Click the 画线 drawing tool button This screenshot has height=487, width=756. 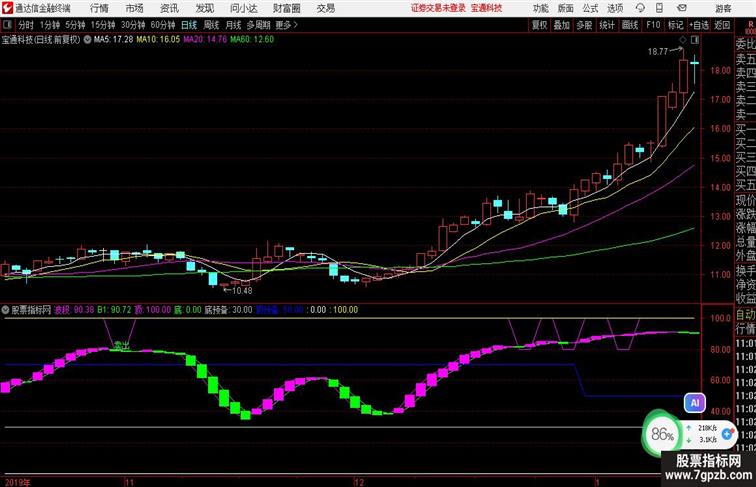click(630, 25)
